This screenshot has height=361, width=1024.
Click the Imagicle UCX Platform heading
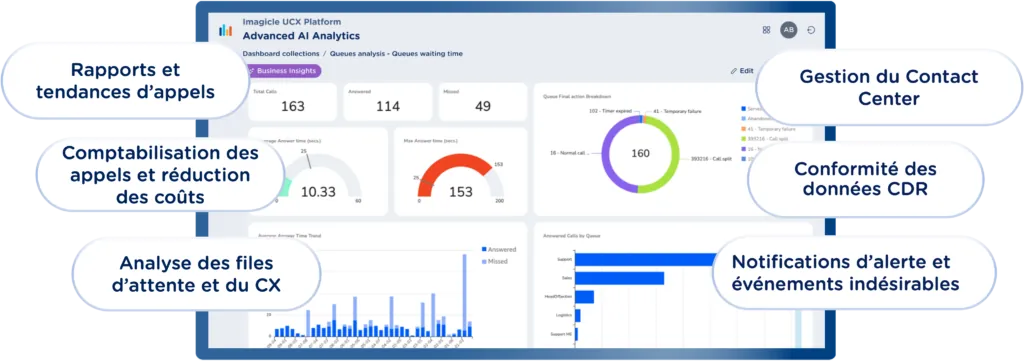[x=291, y=22]
